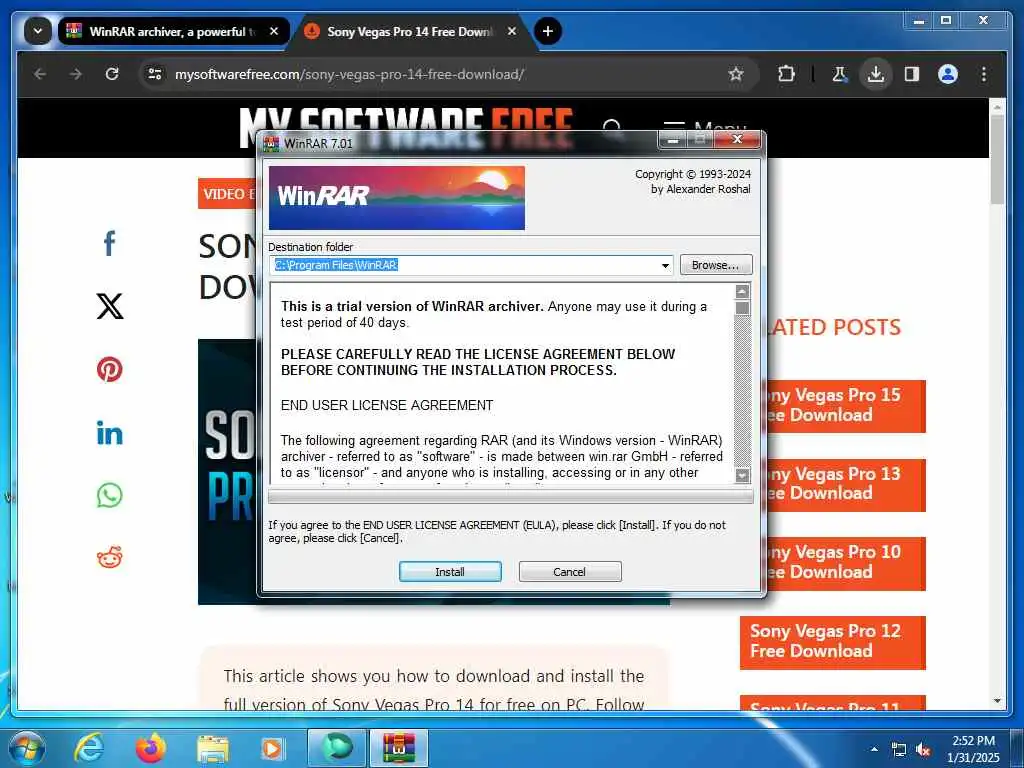Close the WinRAR archiver tab
The image size is (1024, 768).
click(274, 31)
